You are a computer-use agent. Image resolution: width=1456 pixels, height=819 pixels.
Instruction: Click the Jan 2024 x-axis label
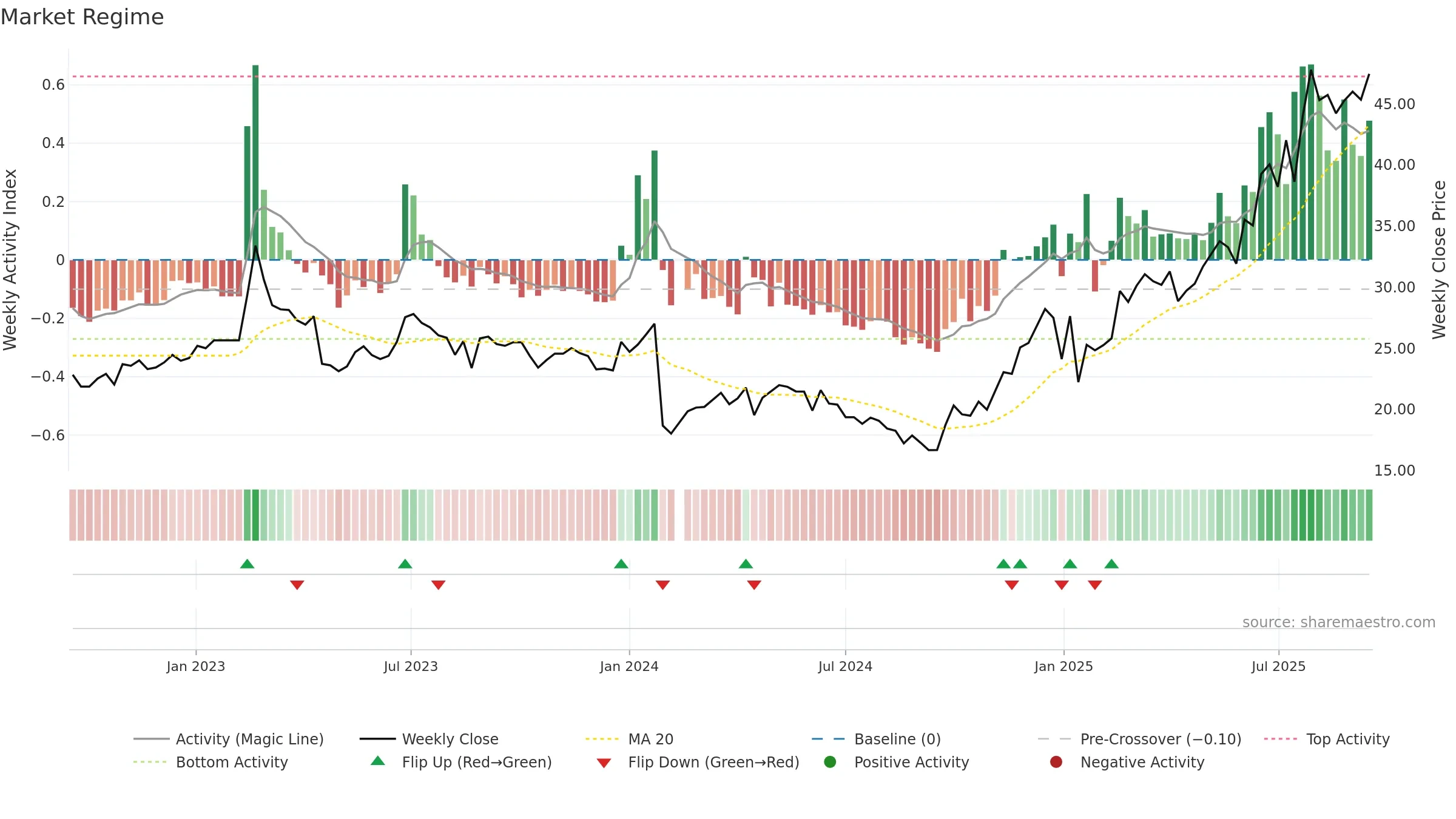[x=629, y=666]
